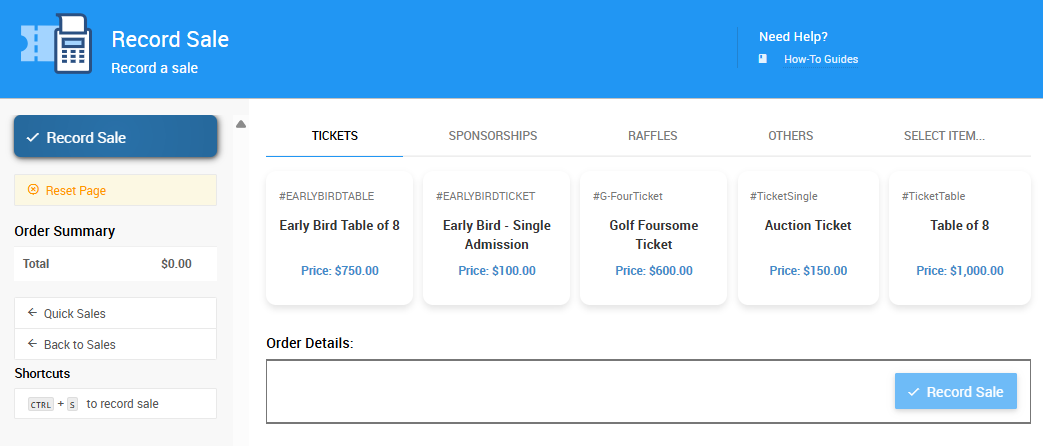Viewport: 1043px width, 446px height.
Task: Click the scroll-up triangle beside sidebar
Action: point(241,124)
